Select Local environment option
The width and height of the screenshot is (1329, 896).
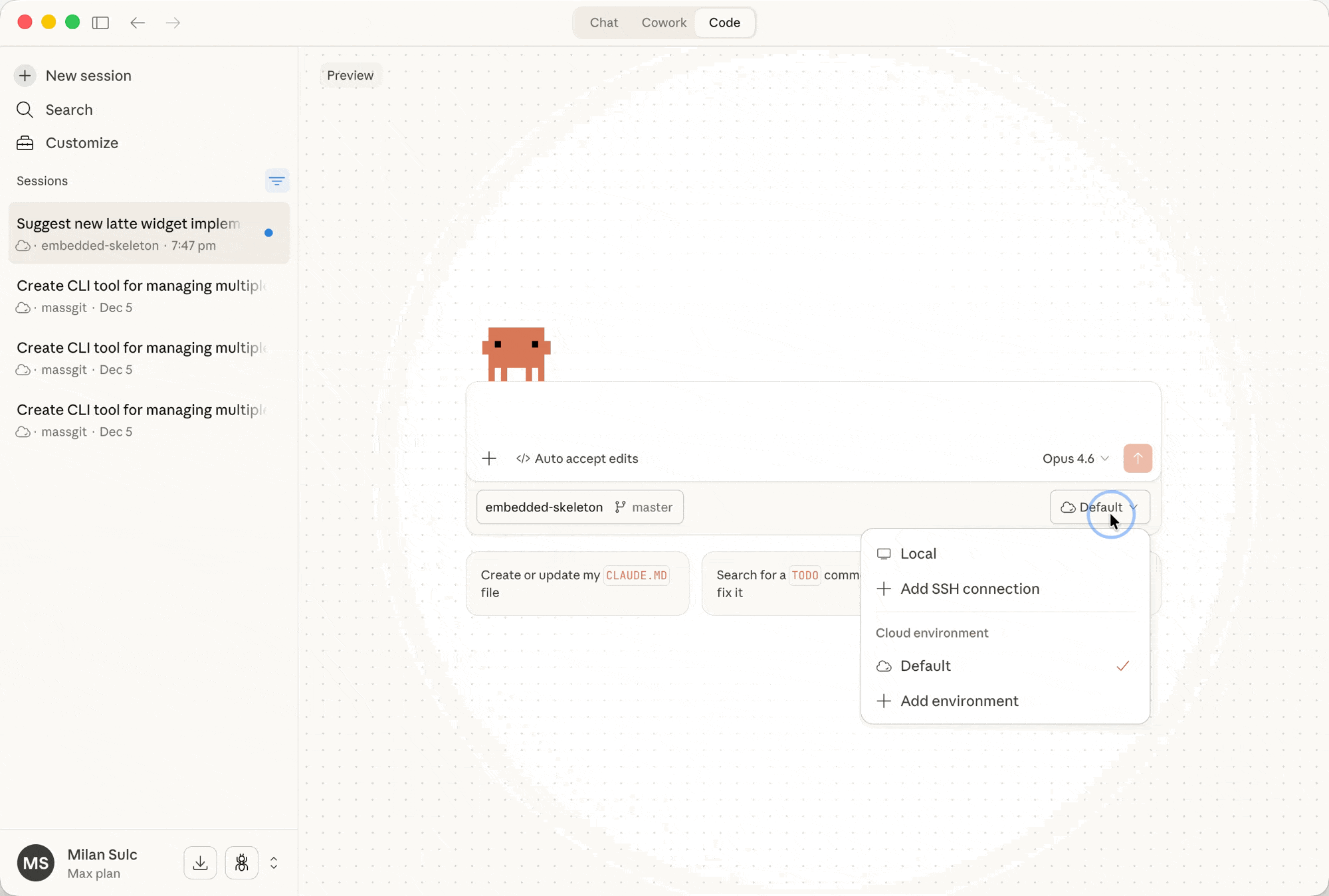[918, 553]
